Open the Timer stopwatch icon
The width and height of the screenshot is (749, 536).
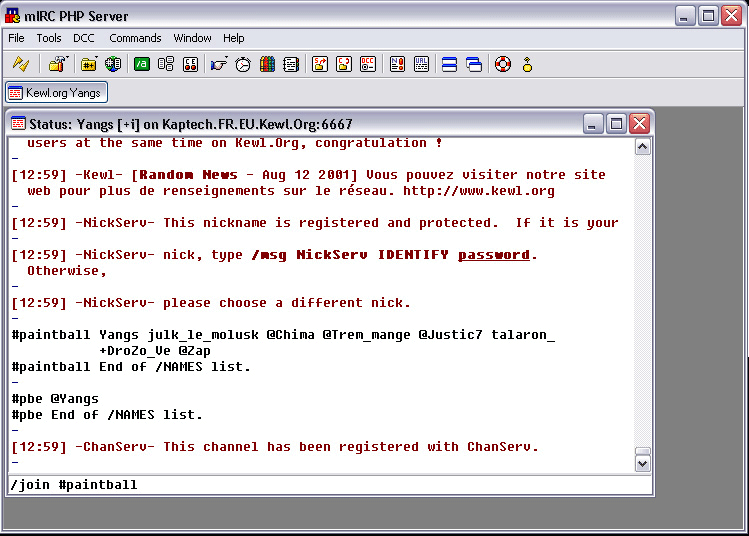pyautogui.click(x=243, y=64)
